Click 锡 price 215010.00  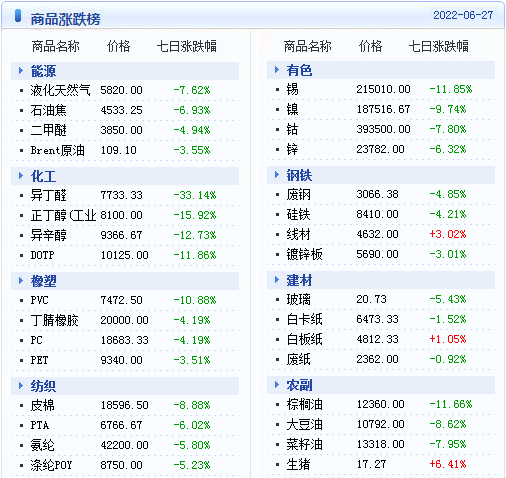[x=383, y=89]
